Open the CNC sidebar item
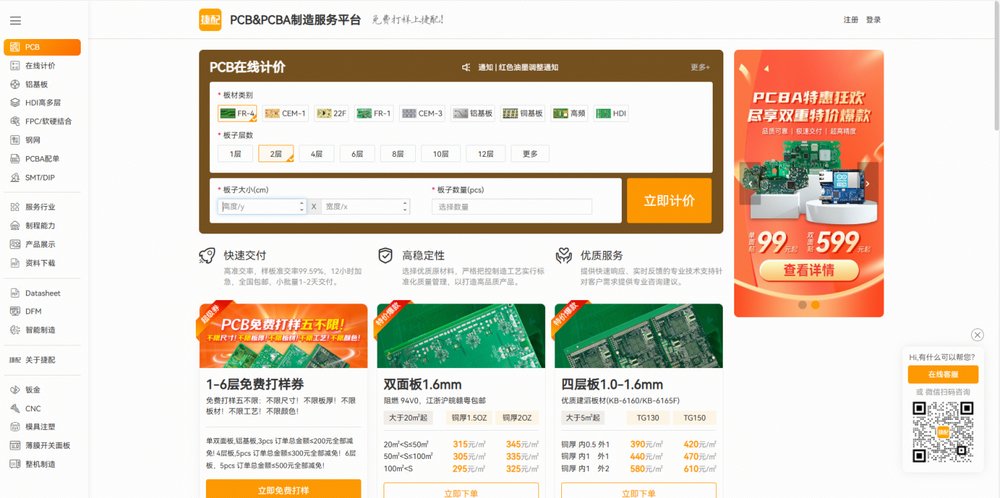The image size is (1000, 498). point(33,408)
